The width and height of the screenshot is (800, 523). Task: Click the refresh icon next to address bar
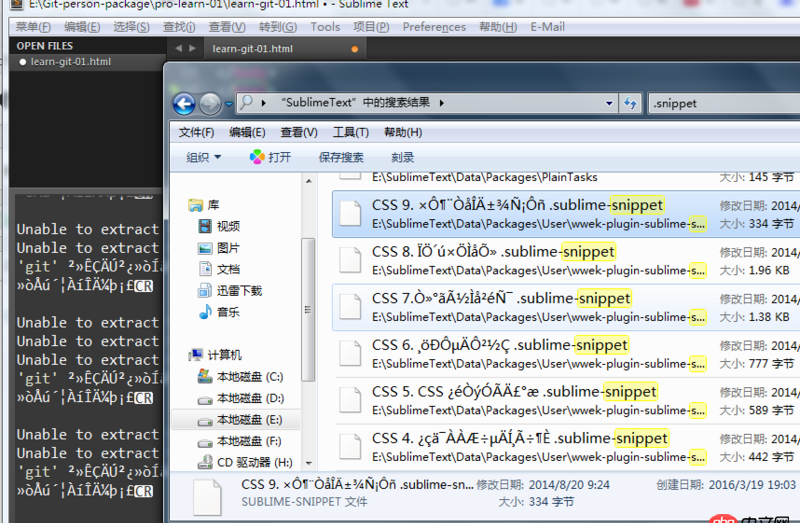pos(631,104)
